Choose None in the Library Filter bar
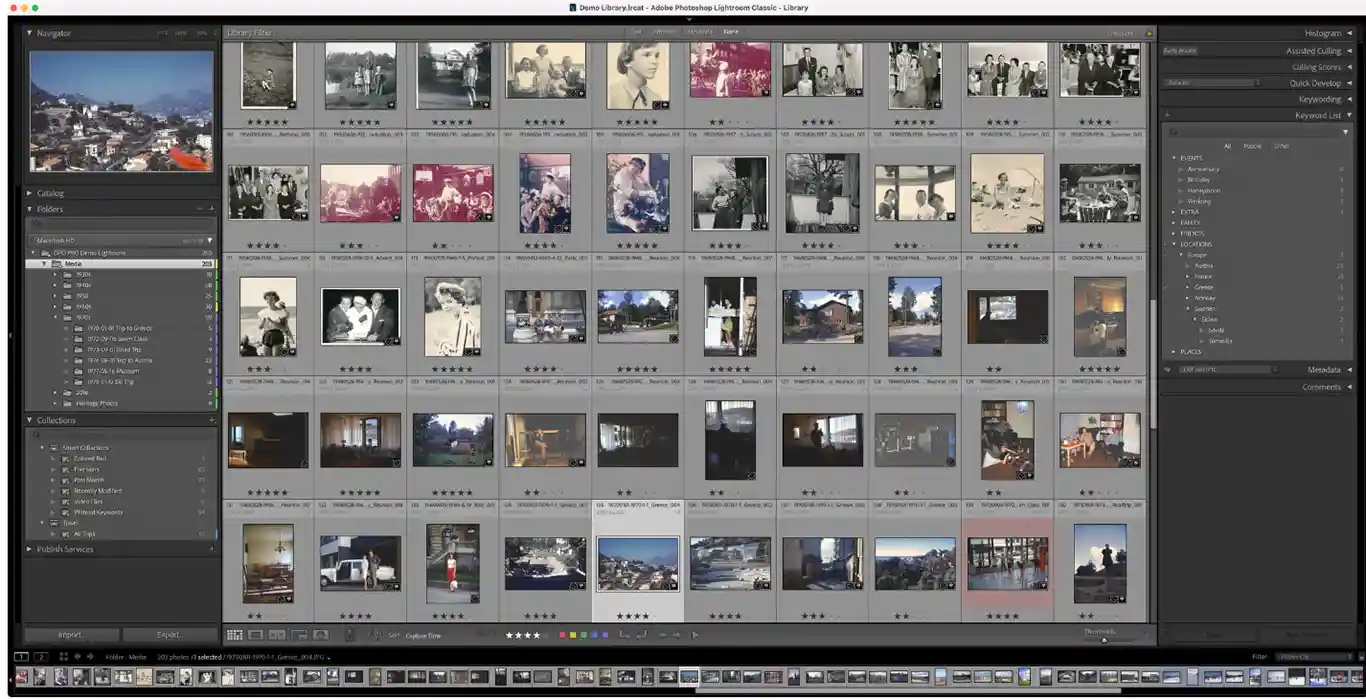1366x699 pixels. click(731, 32)
